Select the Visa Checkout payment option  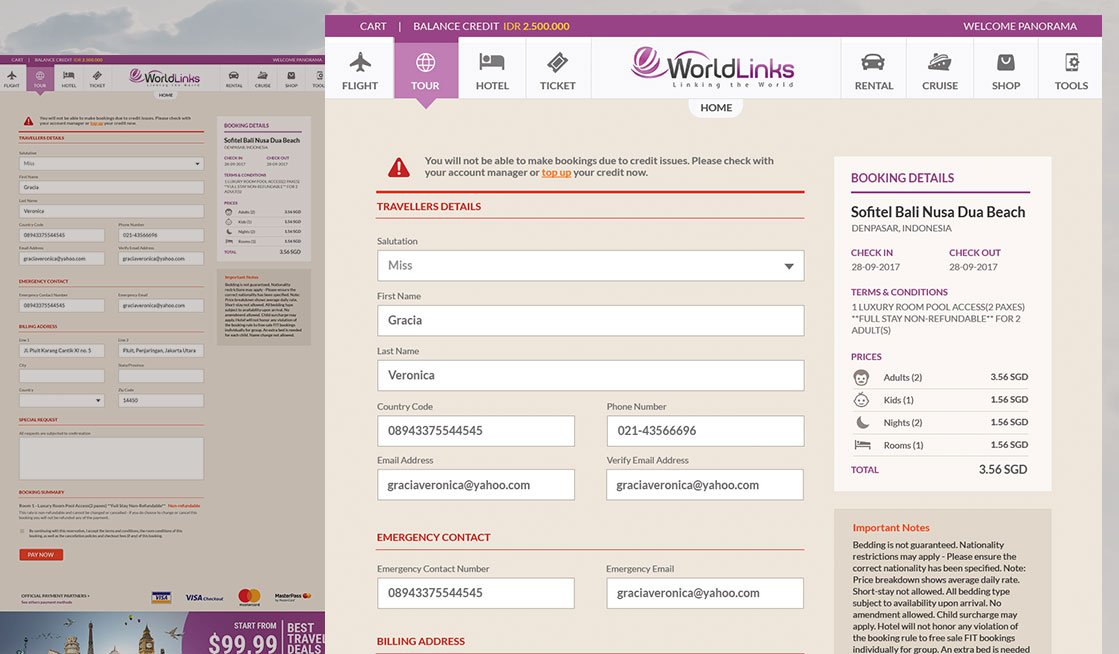(x=204, y=597)
